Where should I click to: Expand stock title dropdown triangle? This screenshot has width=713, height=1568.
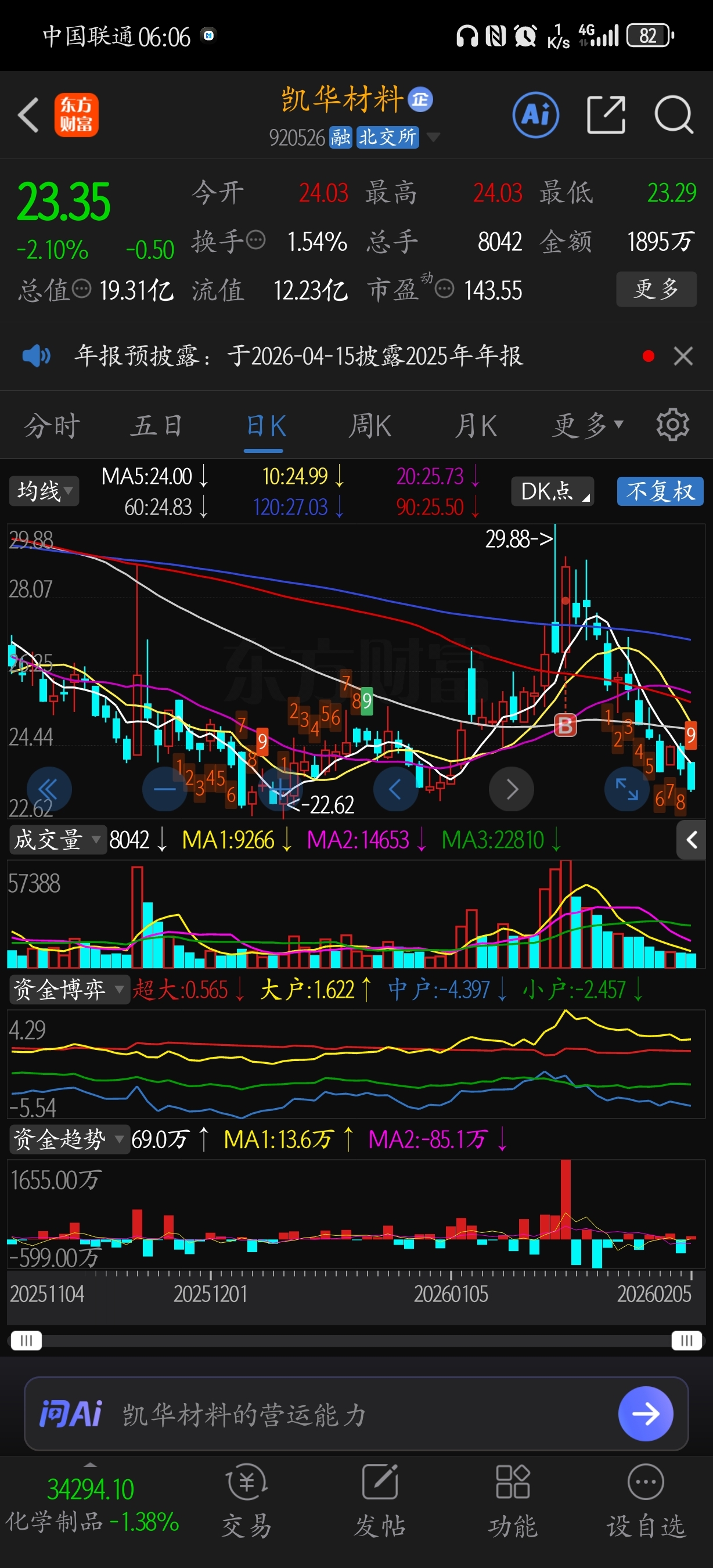(x=433, y=138)
